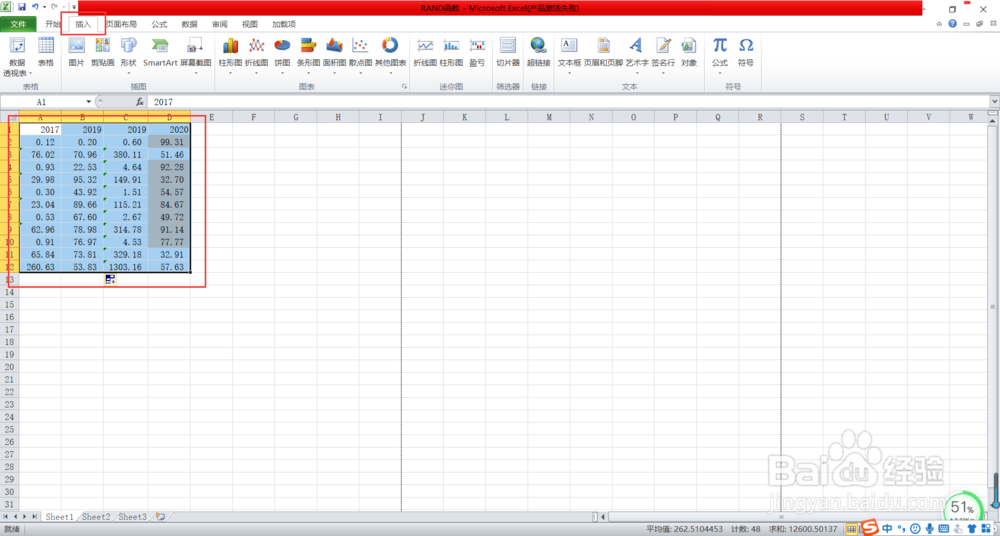
Task: Insert a 切片器 slicer
Action: (508, 52)
